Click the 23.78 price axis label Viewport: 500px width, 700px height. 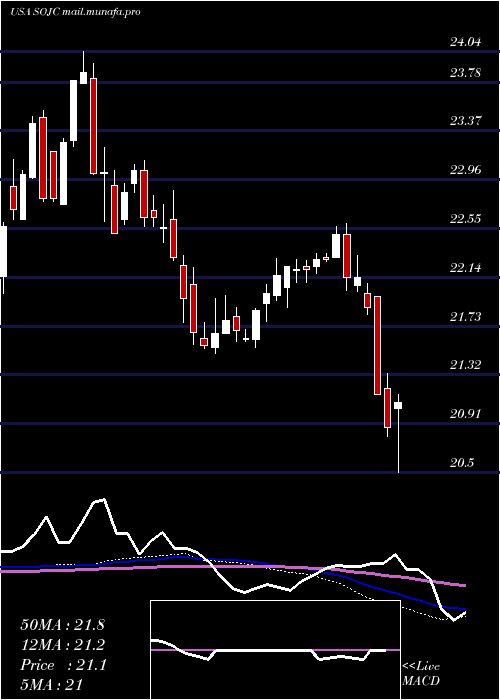466,72
